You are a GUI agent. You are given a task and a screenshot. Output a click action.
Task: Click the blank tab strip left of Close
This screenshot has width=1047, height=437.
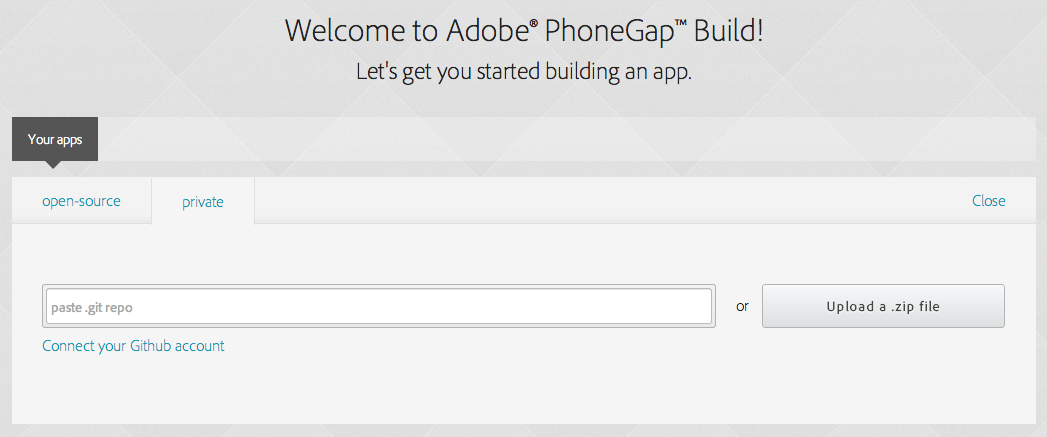(600, 201)
